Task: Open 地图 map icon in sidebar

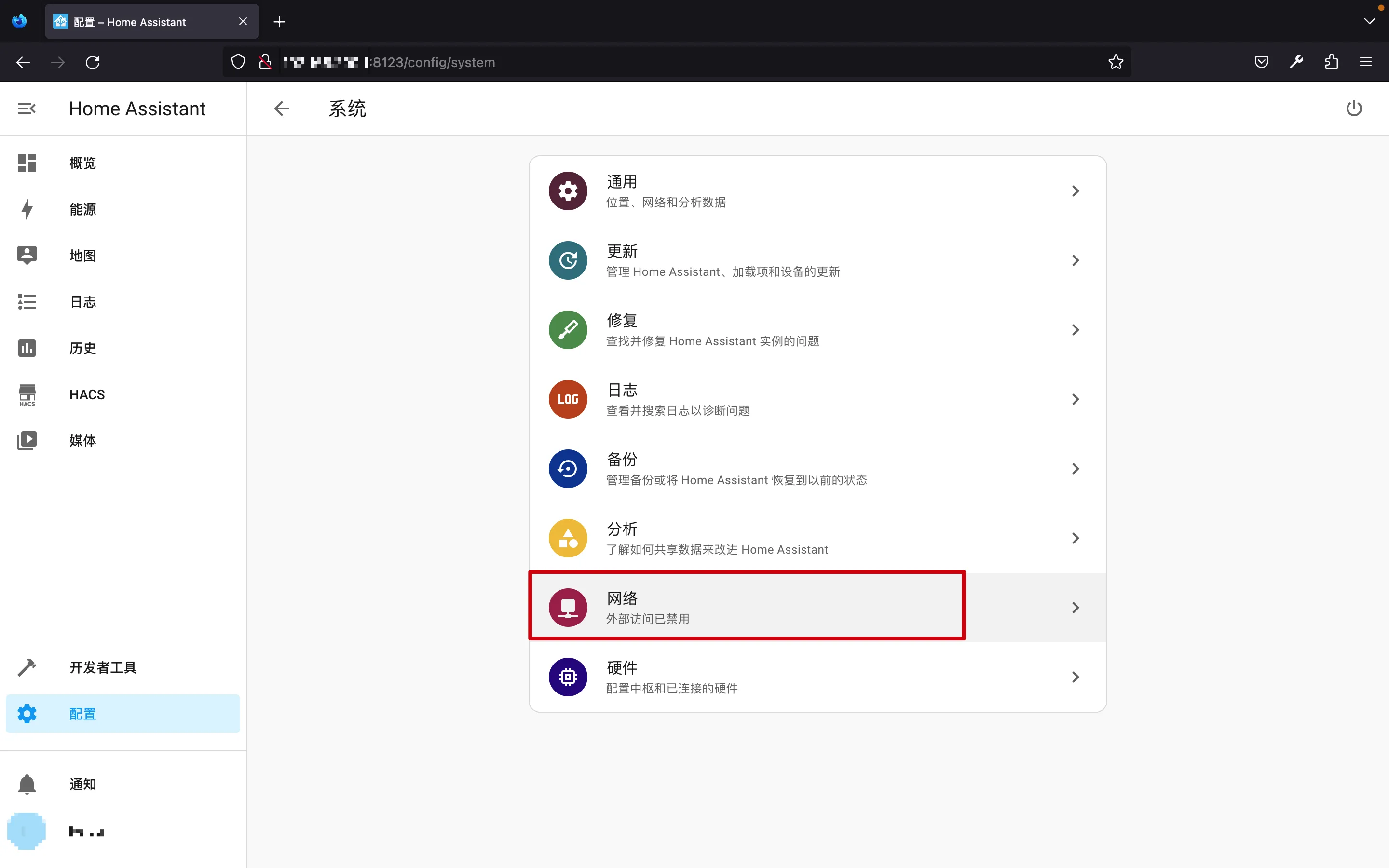Action: point(27,256)
